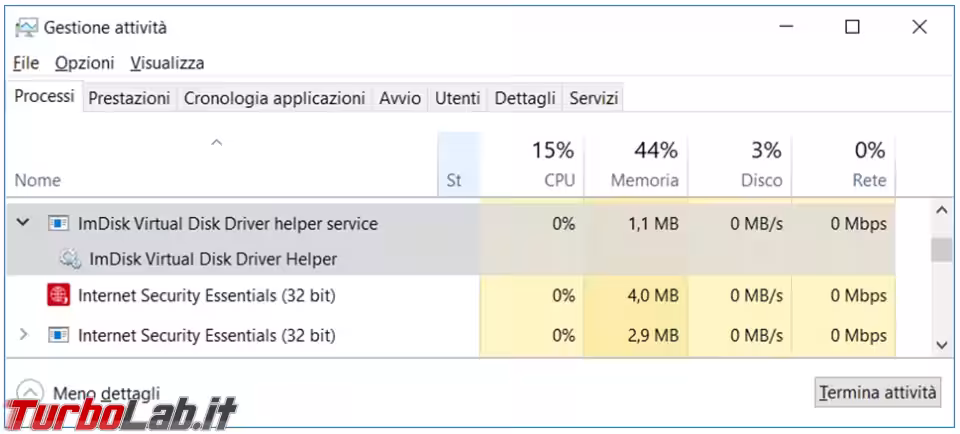
Task: Open the Opzioni menu
Action: click(84, 62)
